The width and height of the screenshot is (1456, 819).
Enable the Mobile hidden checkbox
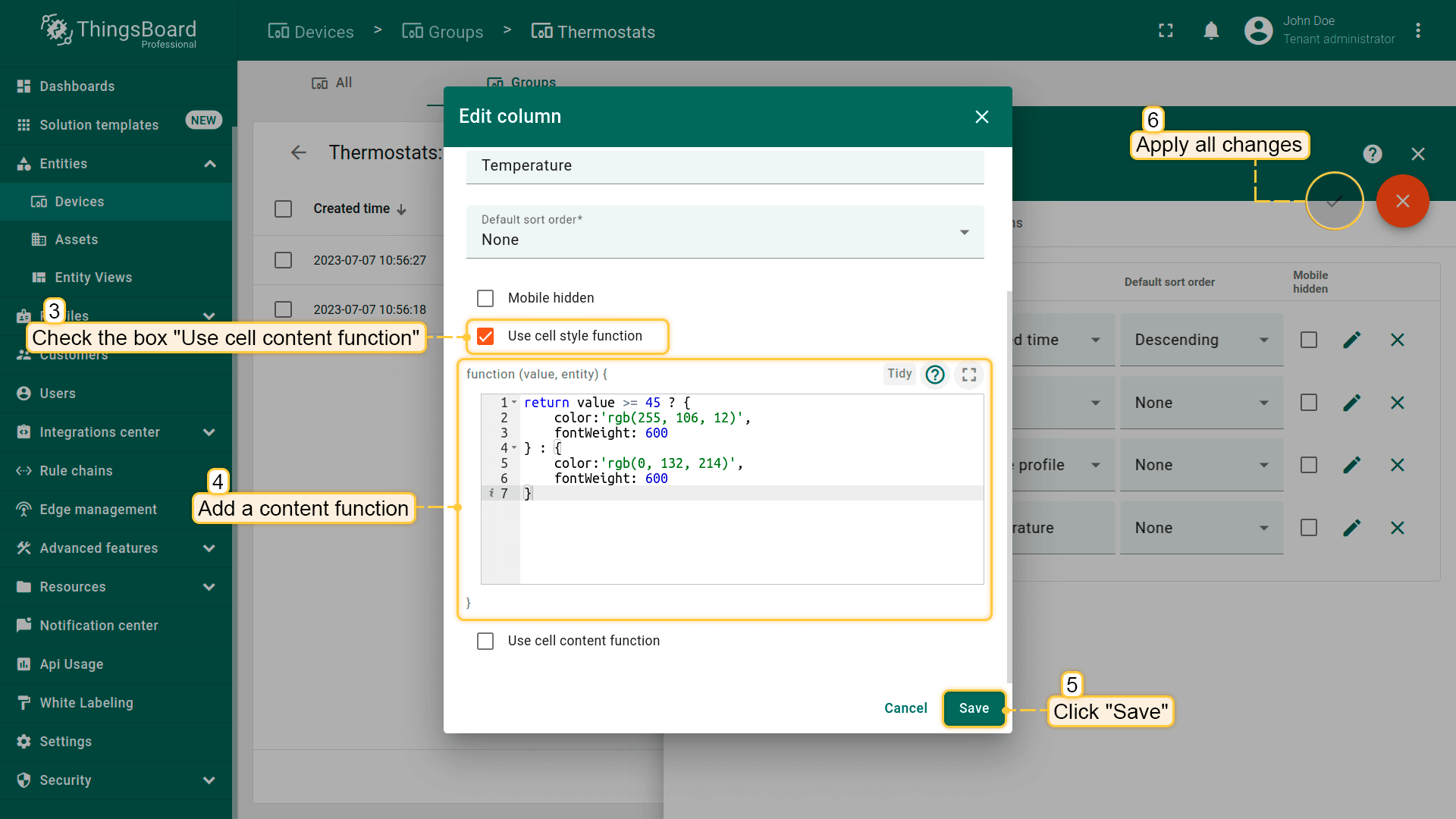tap(485, 298)
